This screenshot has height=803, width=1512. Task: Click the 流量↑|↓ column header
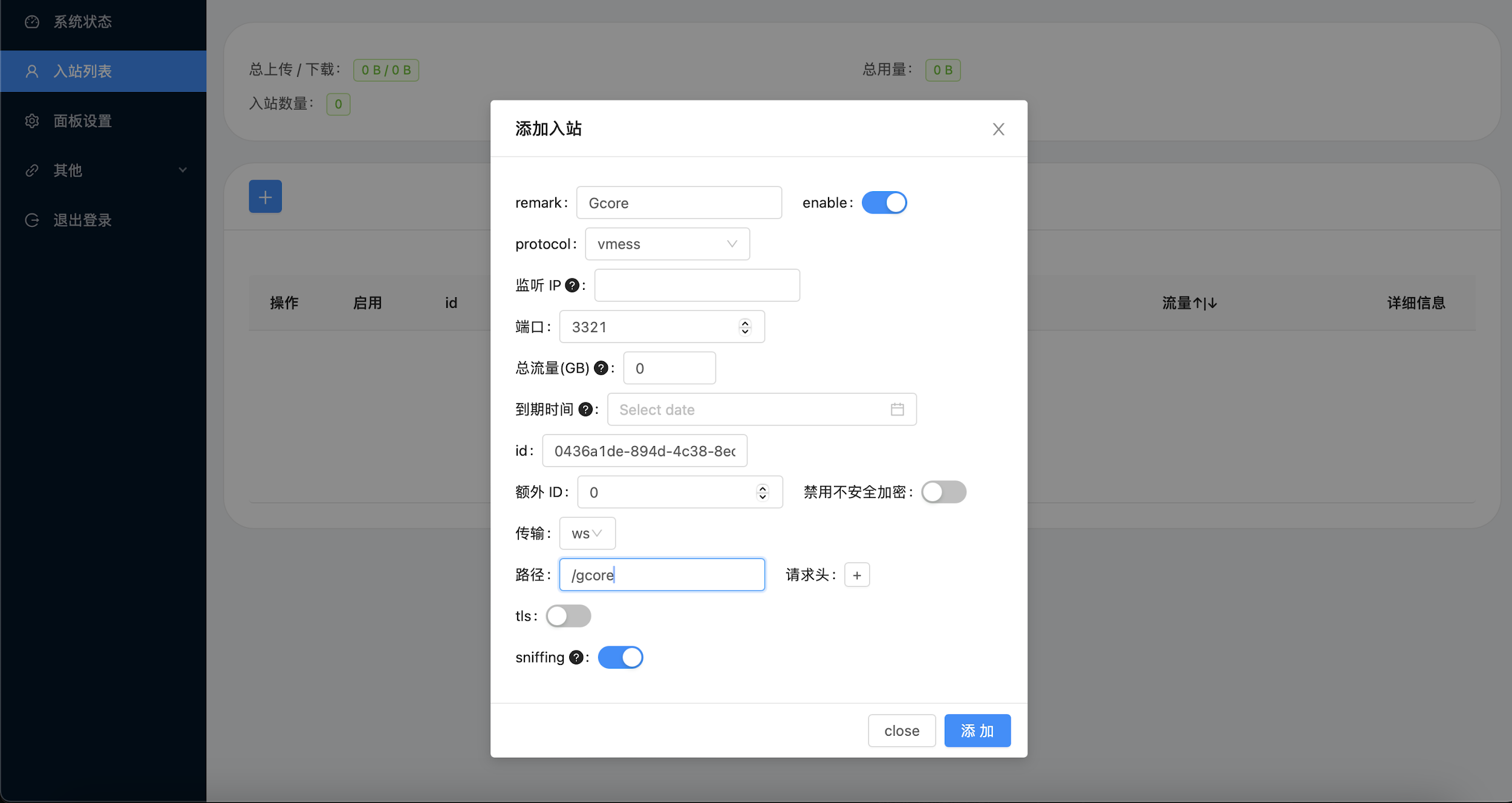pyautogui.click(x=1190, y=303)
